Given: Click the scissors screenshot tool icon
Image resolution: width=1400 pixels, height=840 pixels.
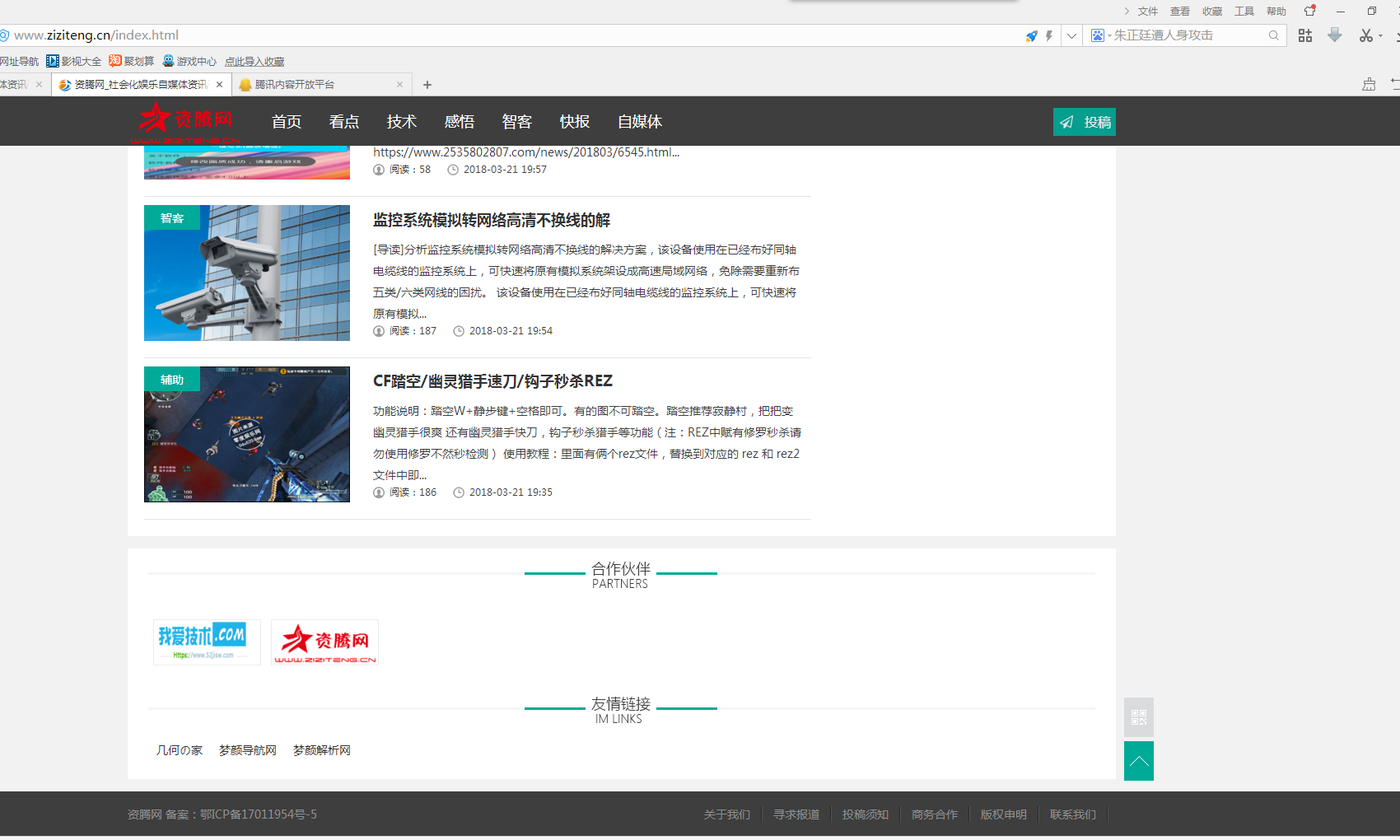Looking at the screenshot, I should [x=1366, y=35].
